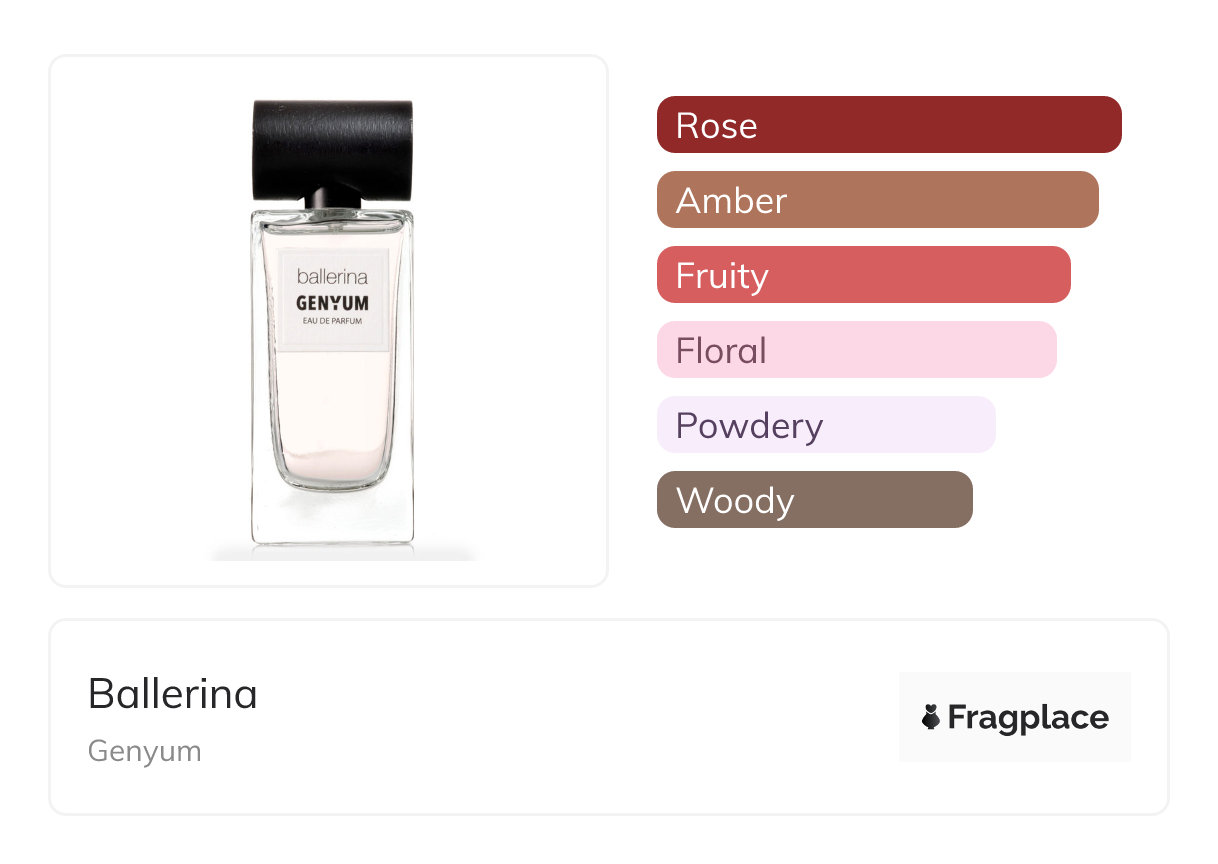
Task: Click the bold GENYUM text on bottle label
Action: click(x=333, y=302)
